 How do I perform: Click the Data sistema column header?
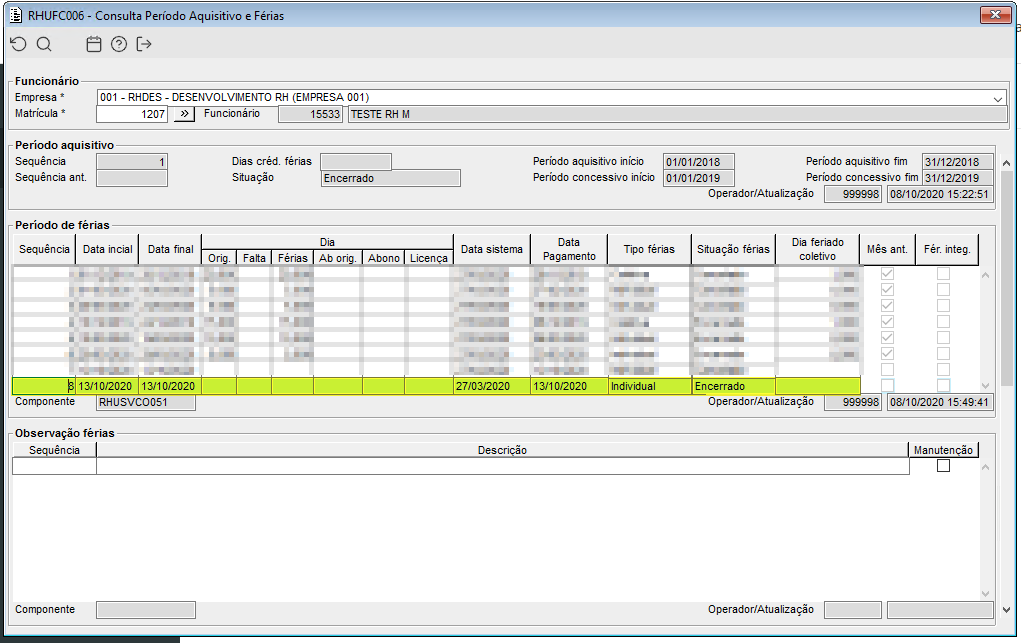(x=491, y=249)
